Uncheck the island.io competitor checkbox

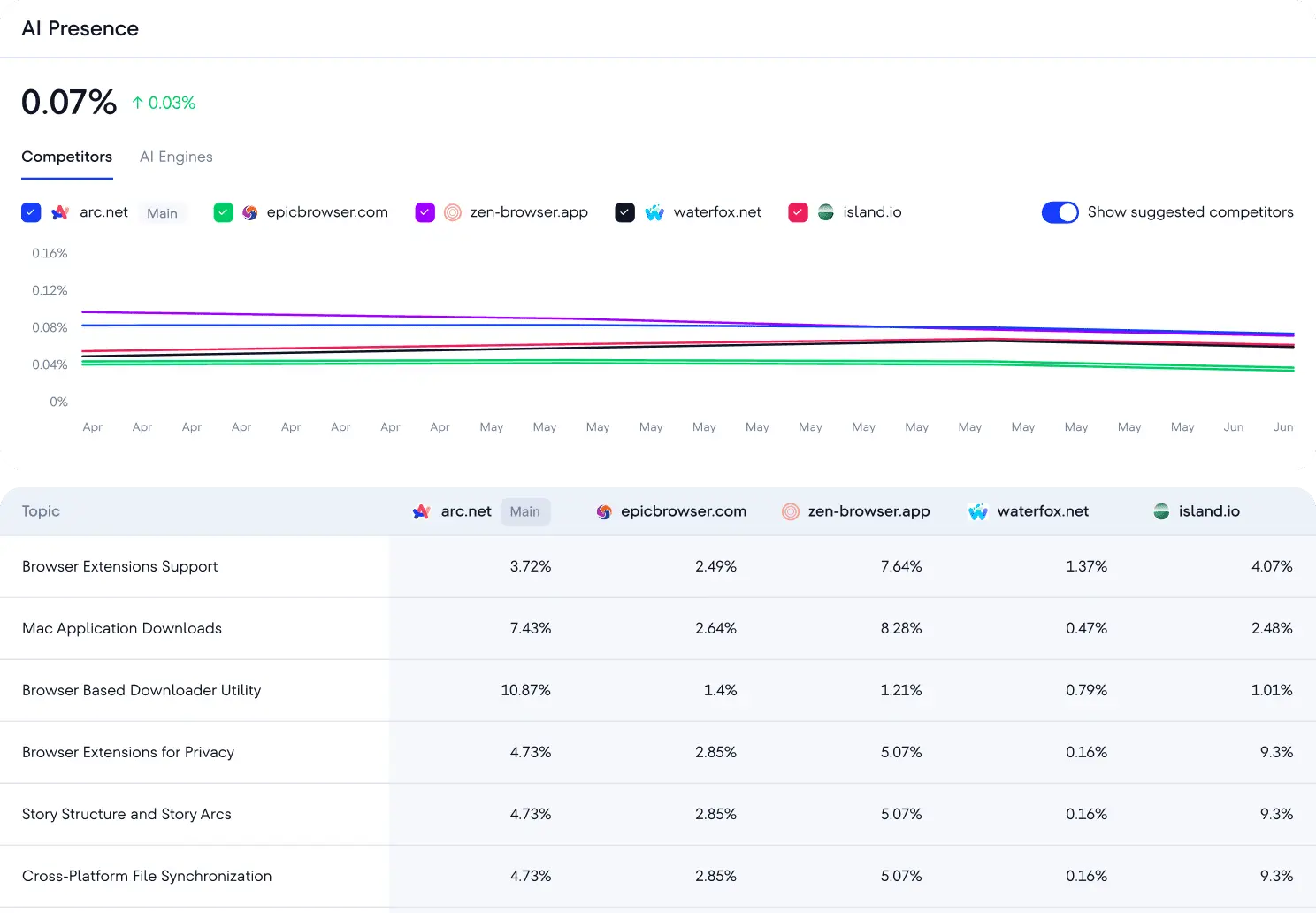tap(799, 212)
